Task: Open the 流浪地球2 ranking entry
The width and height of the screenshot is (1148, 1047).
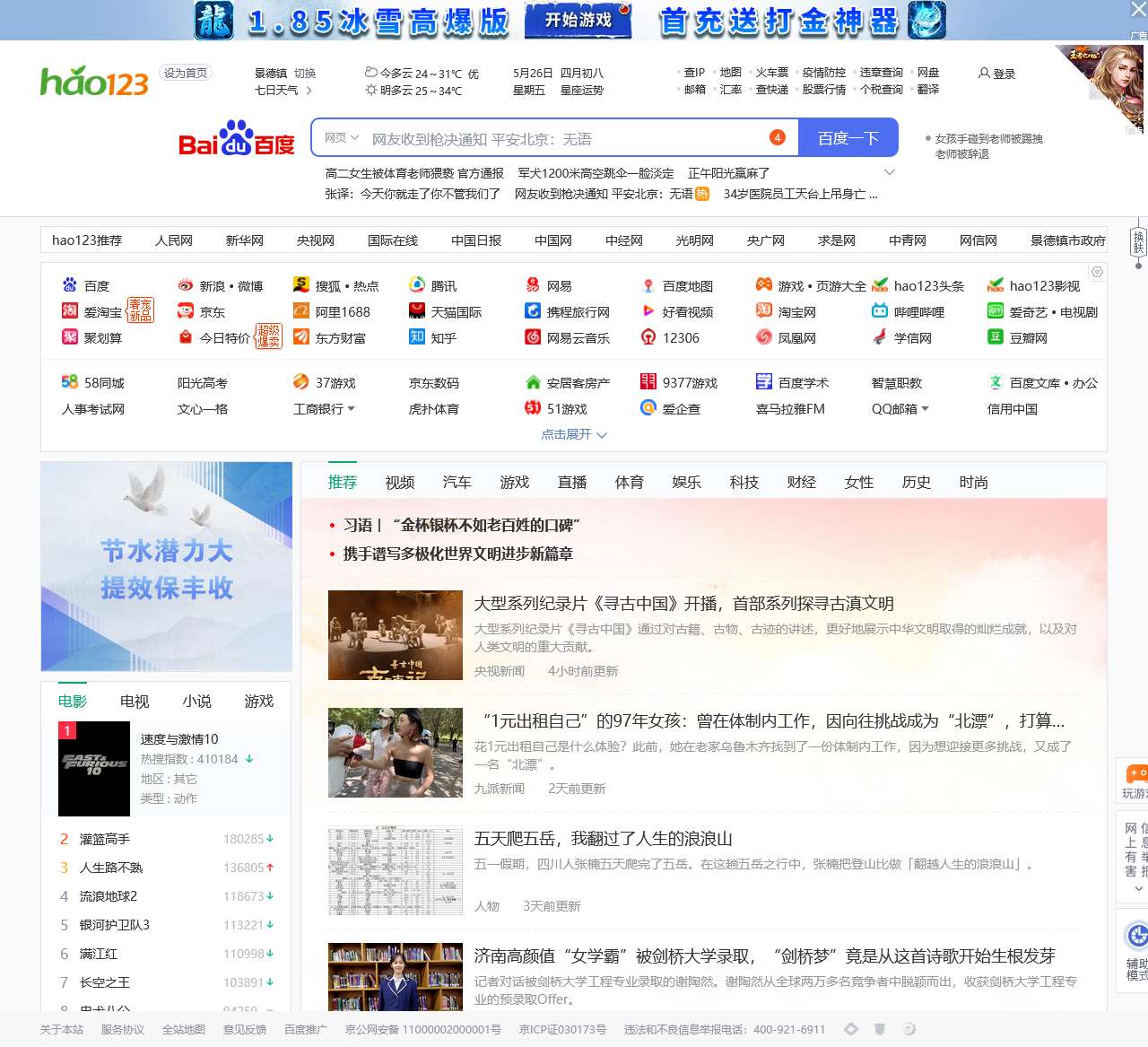Action: tap(109, 896)
